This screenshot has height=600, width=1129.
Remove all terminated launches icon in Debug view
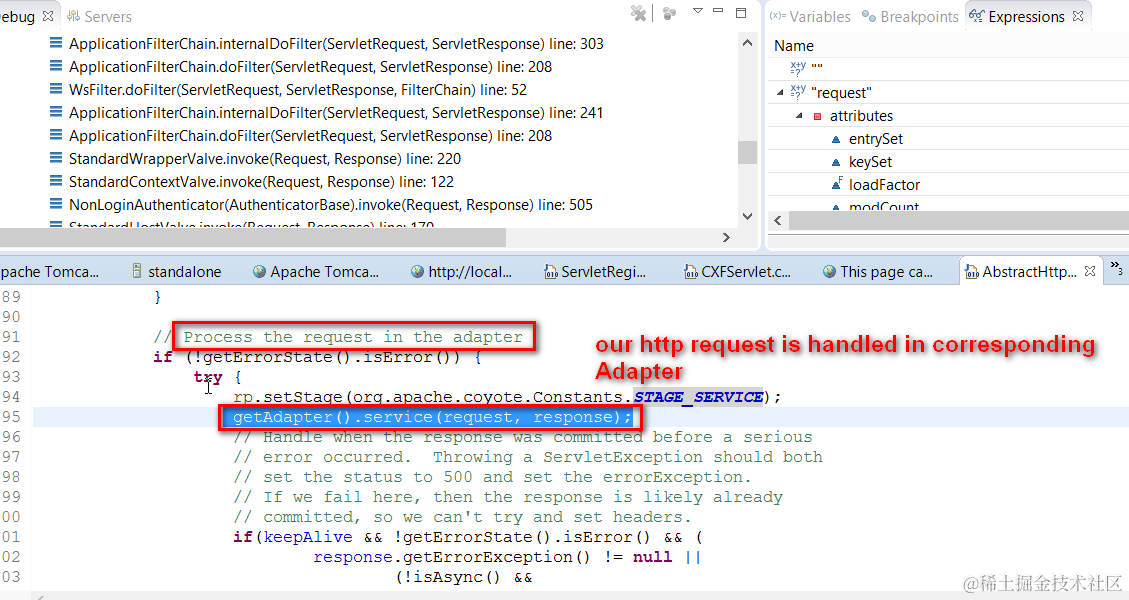638,13
